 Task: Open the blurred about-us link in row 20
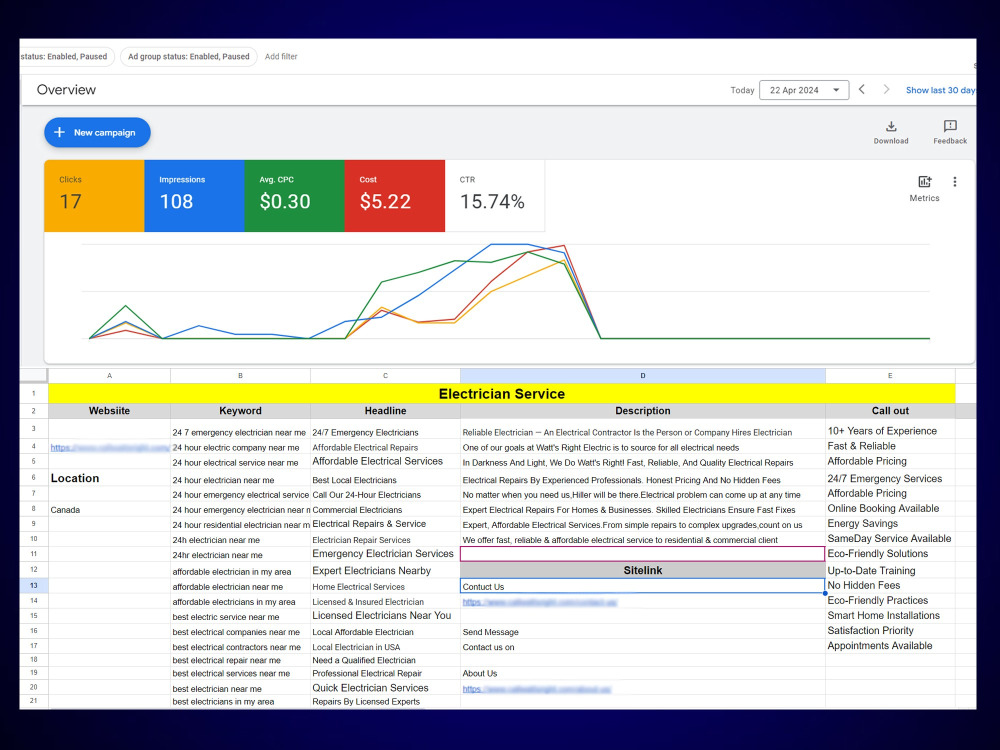[536, 689]
